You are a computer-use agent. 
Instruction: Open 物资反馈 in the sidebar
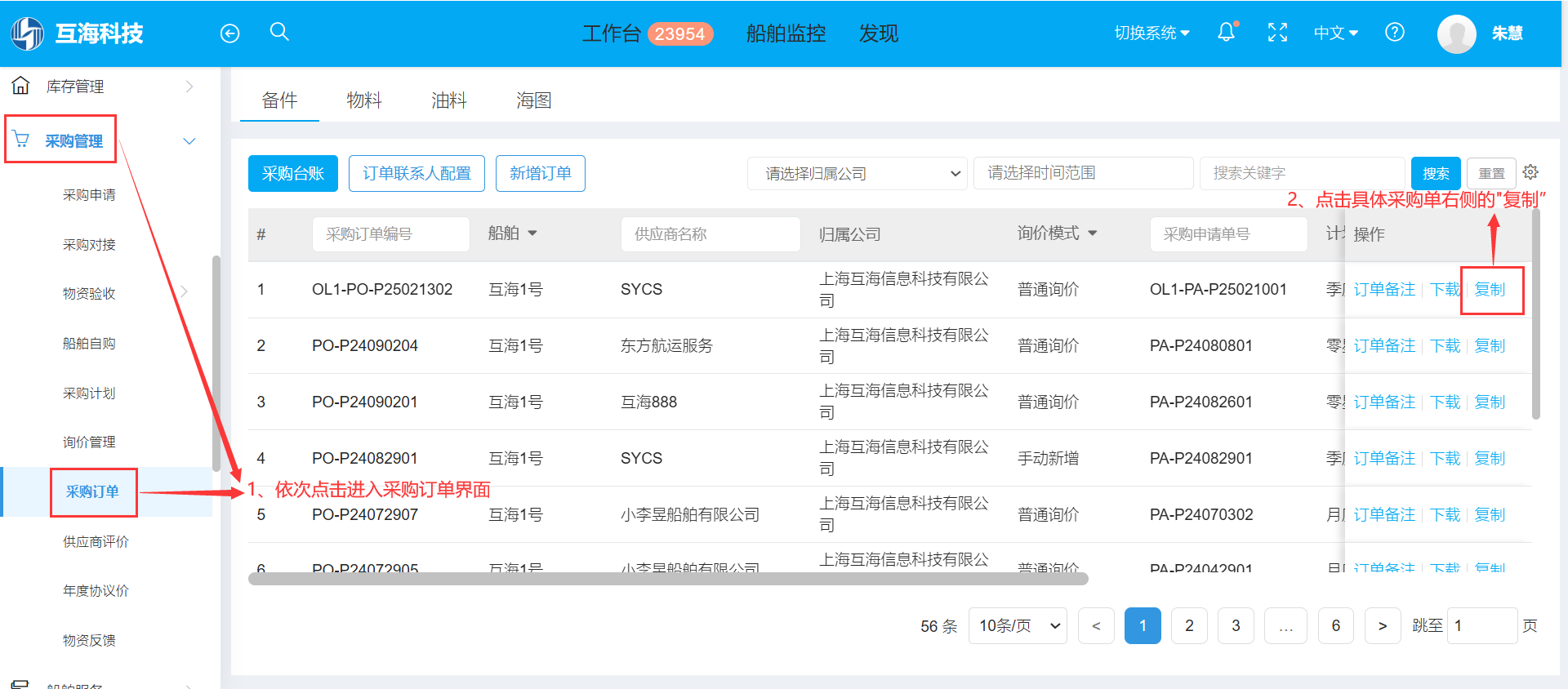point(89,641)
